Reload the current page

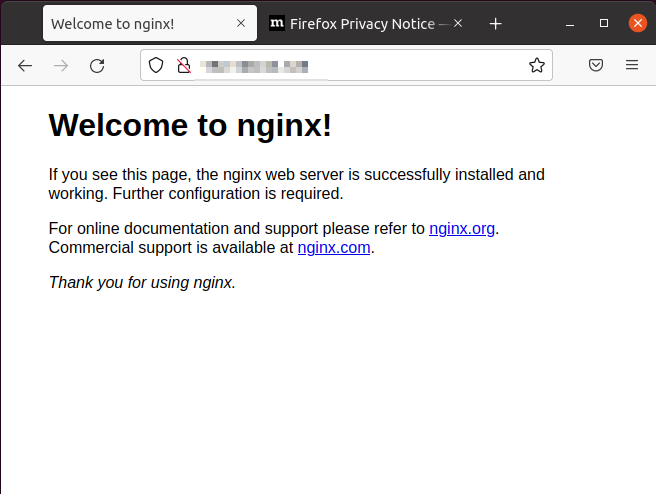coord(97,66)
